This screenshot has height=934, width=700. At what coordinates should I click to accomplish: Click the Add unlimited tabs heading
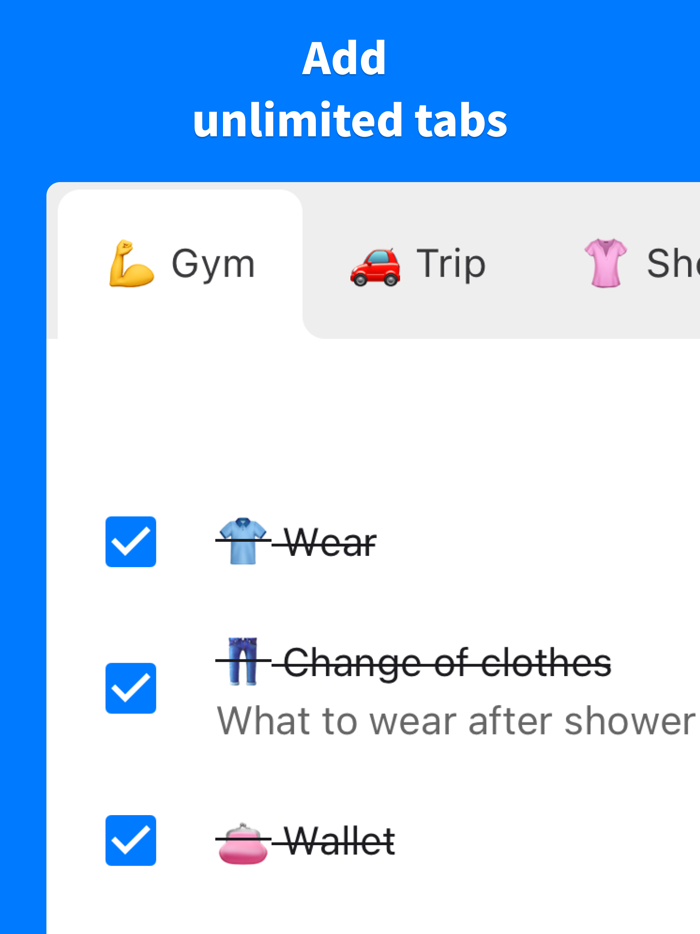(348, 90)
